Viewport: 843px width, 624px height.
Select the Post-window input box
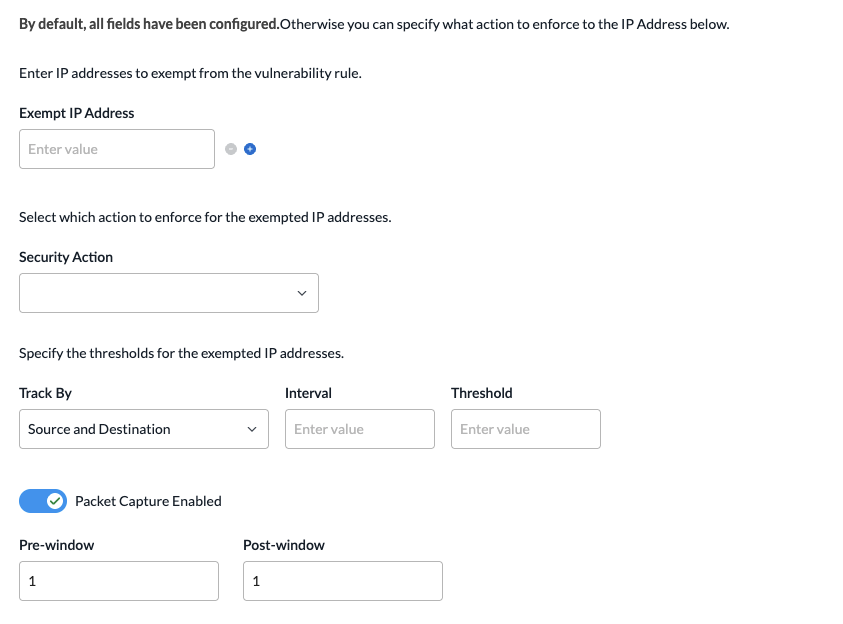pyautogui.click(x=343, y=581)
